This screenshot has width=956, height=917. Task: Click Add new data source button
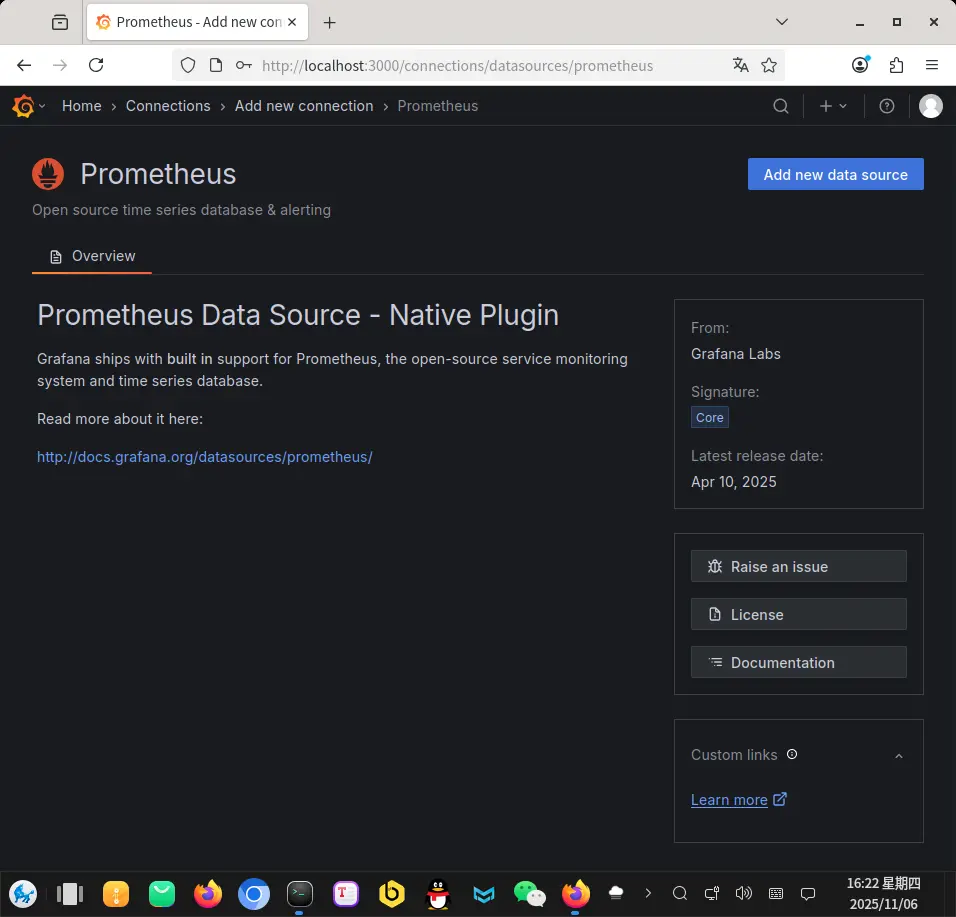point(835,174)
